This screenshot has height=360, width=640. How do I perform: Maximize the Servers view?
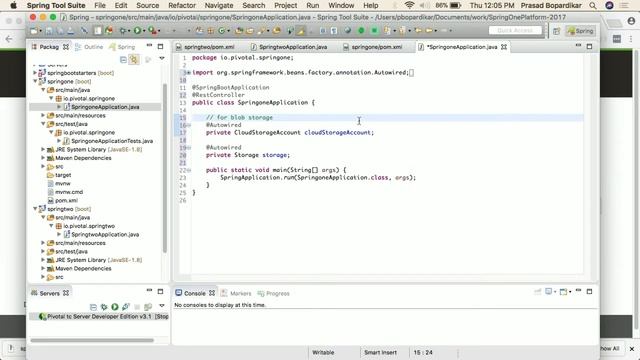coord(160,291)
